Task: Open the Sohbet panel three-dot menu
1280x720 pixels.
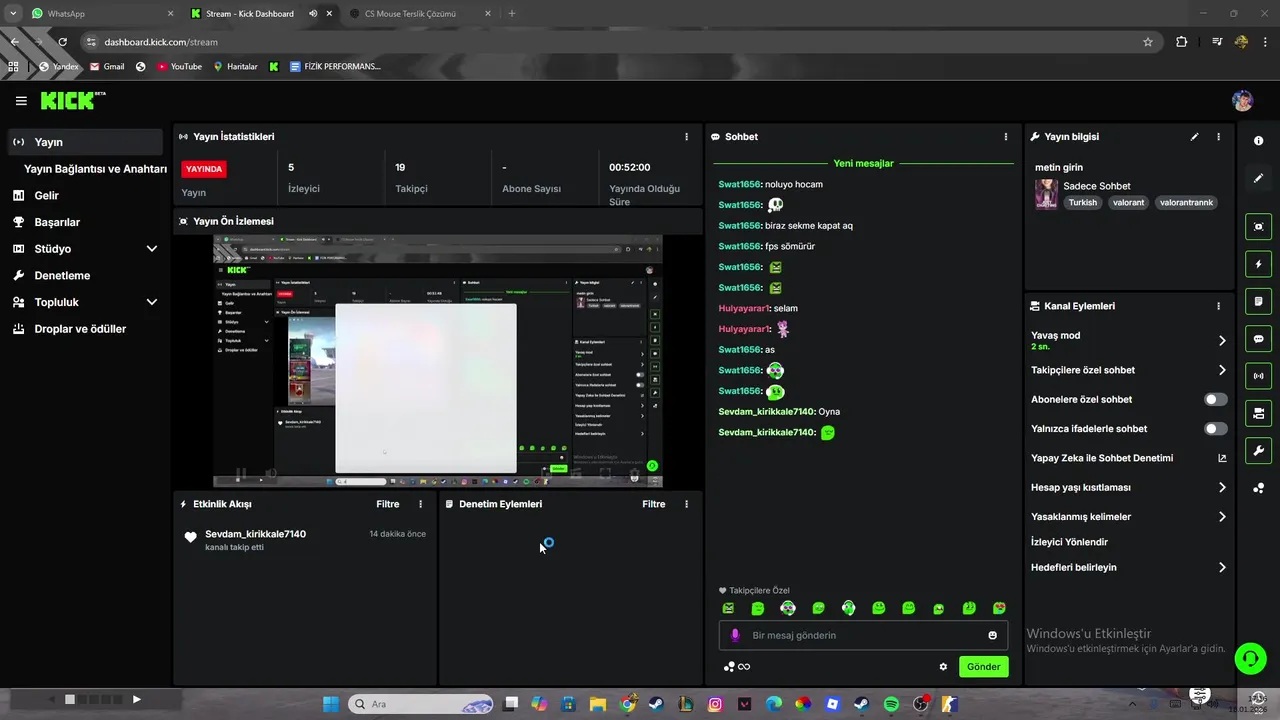Action: [1006, 137]
